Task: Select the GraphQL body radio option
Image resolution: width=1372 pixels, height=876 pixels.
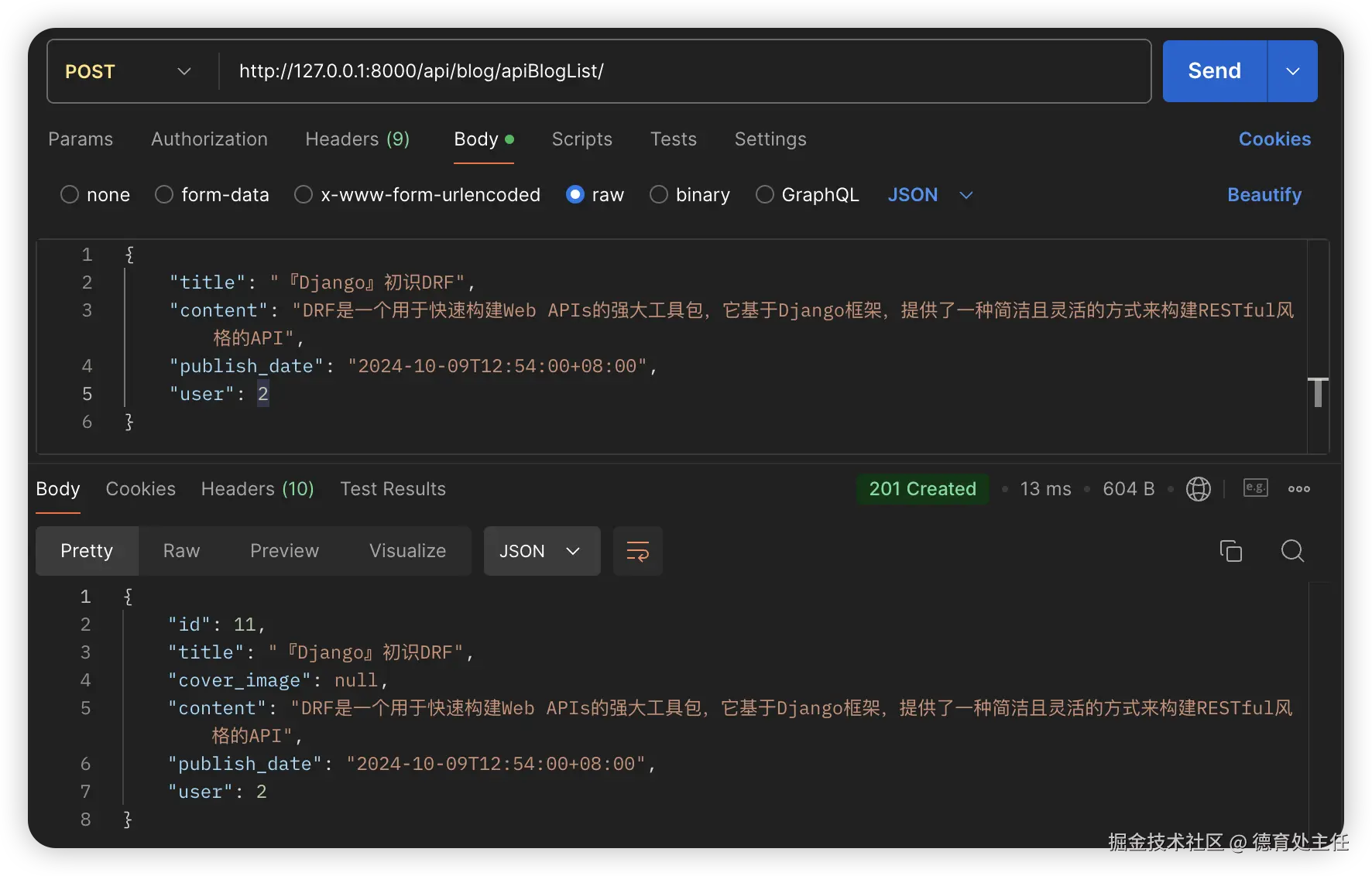Action: pos(765,194)
